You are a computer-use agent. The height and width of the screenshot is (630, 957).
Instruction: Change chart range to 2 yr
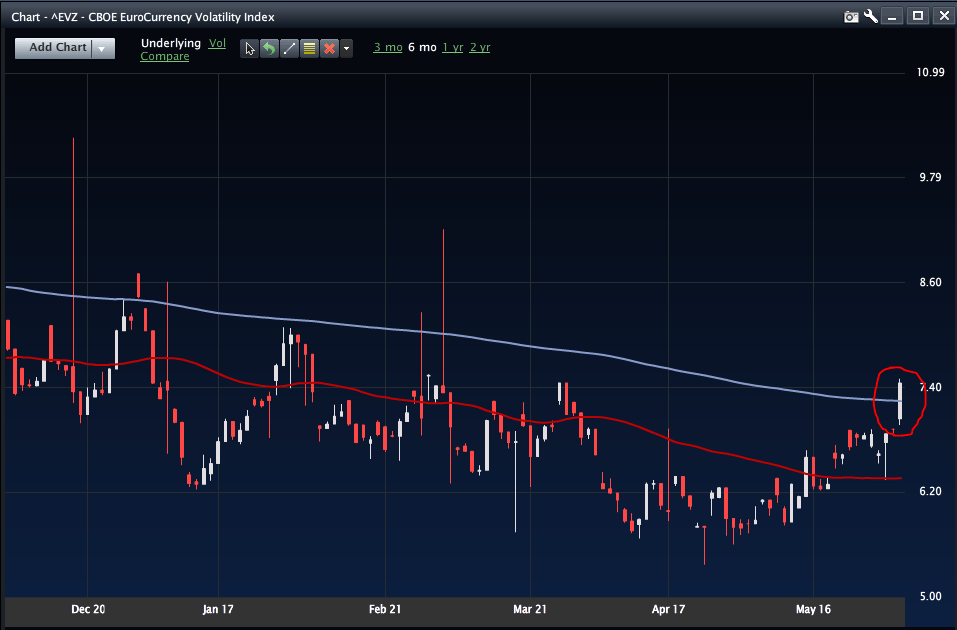pyautogui.click(x=480, y=47)
